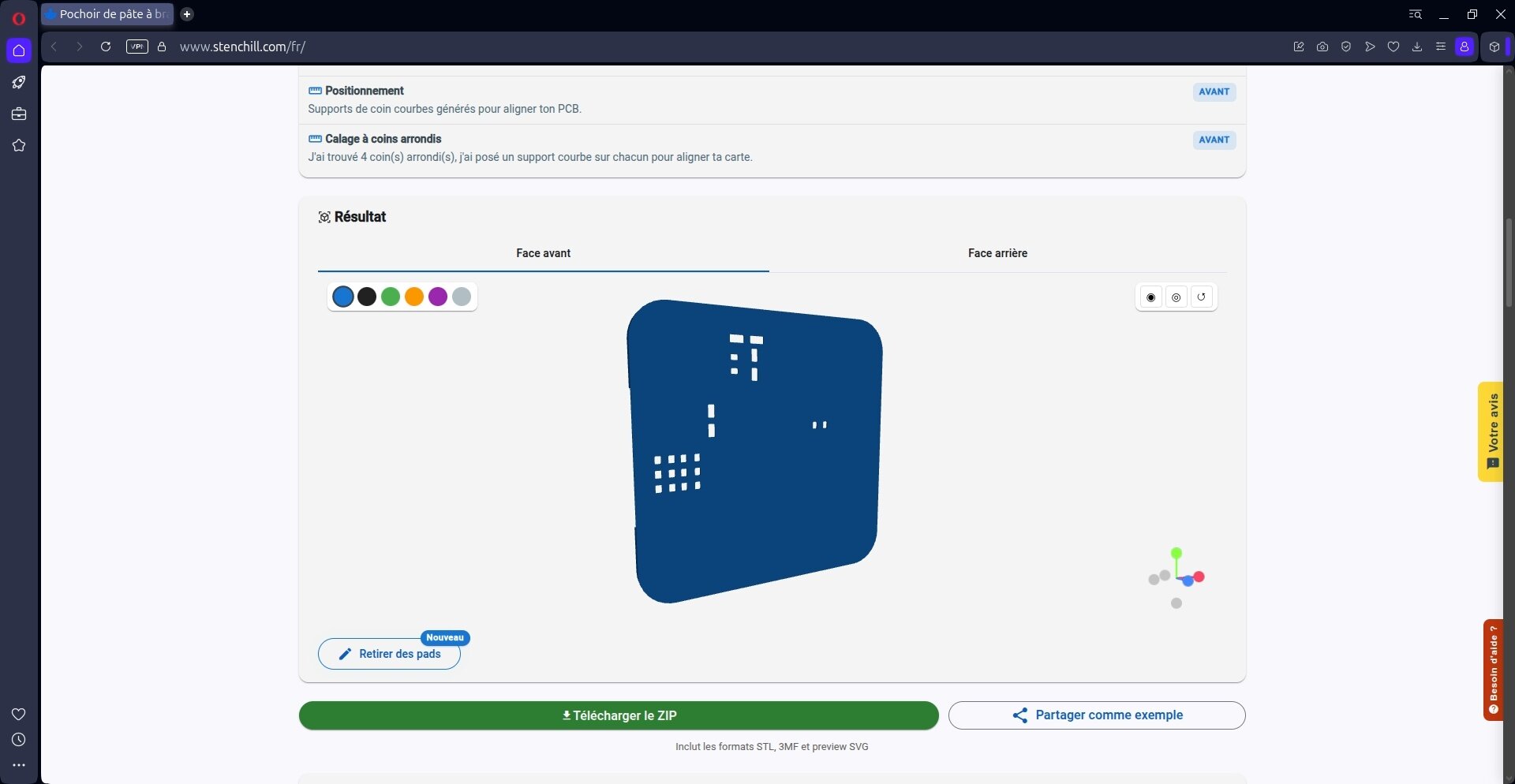Choose the orange stencil color swatch

coord(414,297)
